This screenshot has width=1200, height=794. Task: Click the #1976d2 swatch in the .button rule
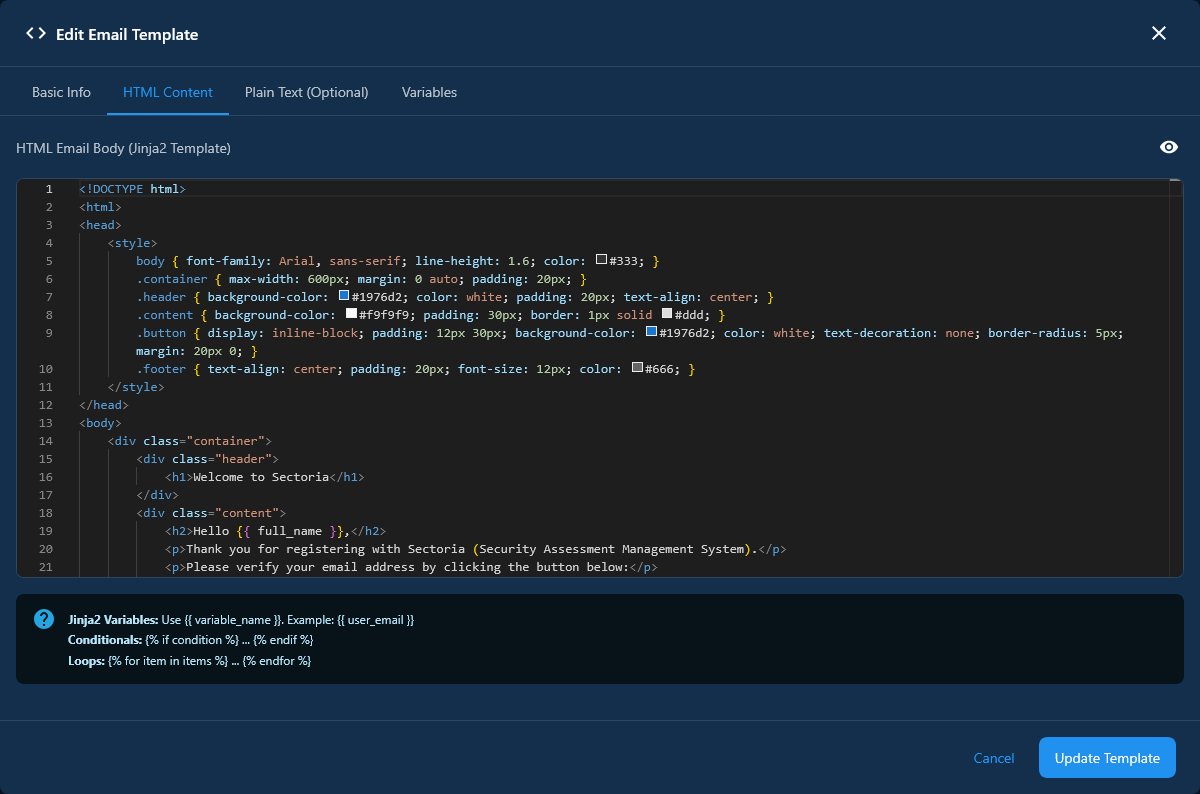click(x=652, y=332)
